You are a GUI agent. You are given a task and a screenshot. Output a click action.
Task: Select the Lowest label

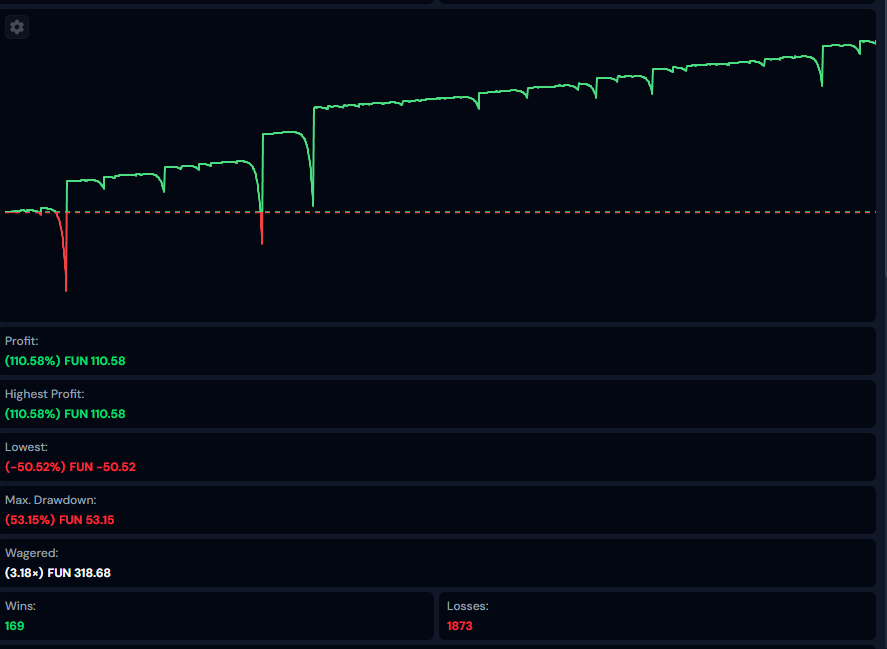tap(26, 447)
